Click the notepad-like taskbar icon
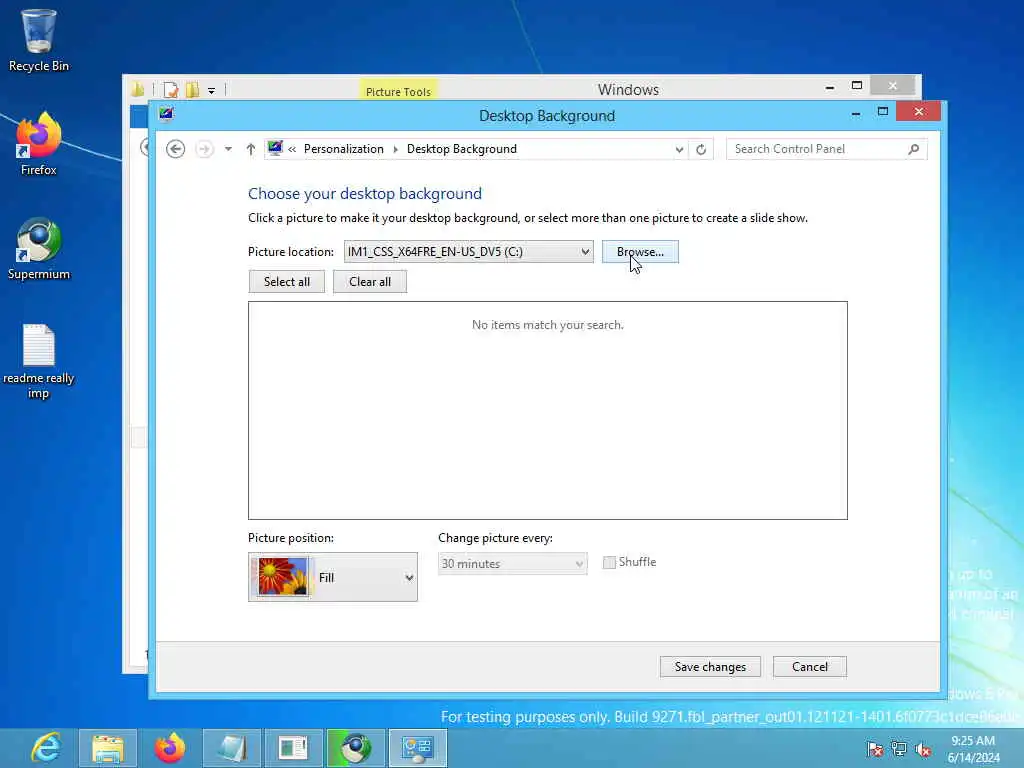The width and height of the screenshot is (1024, 768). click(x=232, y=748)
